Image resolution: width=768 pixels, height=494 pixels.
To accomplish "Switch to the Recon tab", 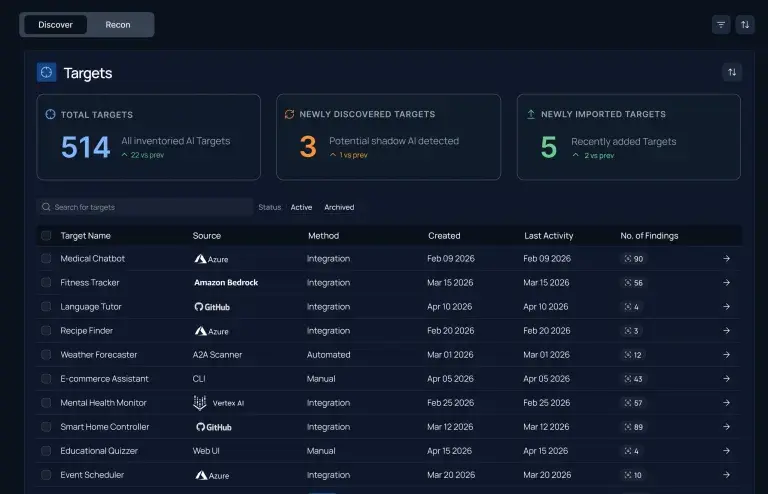I will click(x=118, y=24).
